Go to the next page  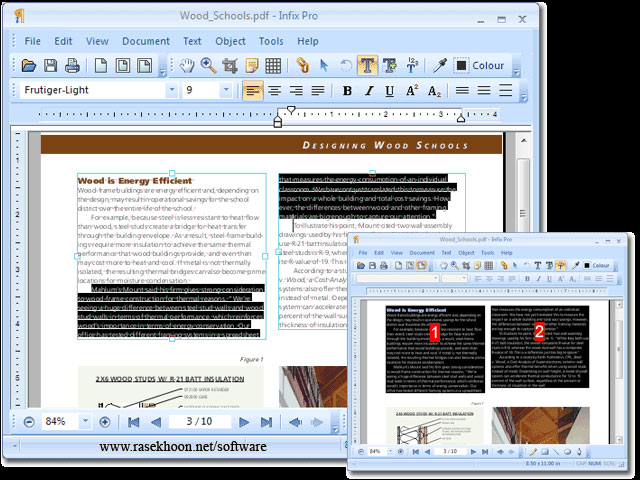[244, 422]
